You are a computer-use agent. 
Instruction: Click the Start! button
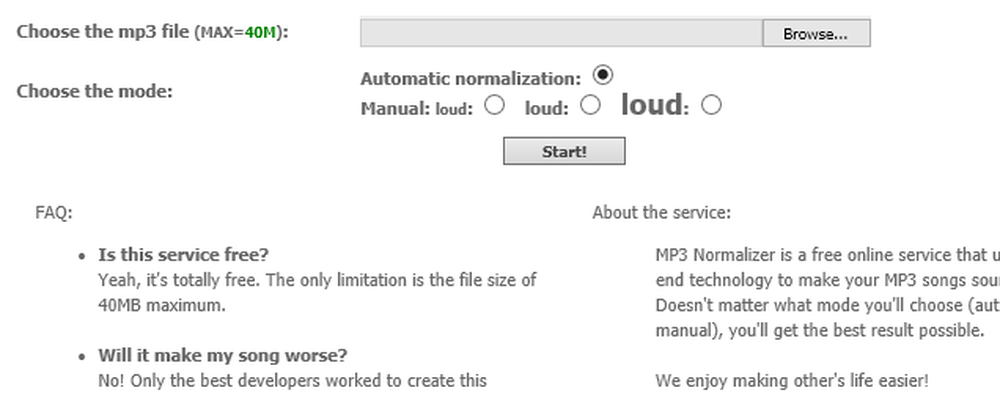564,151
